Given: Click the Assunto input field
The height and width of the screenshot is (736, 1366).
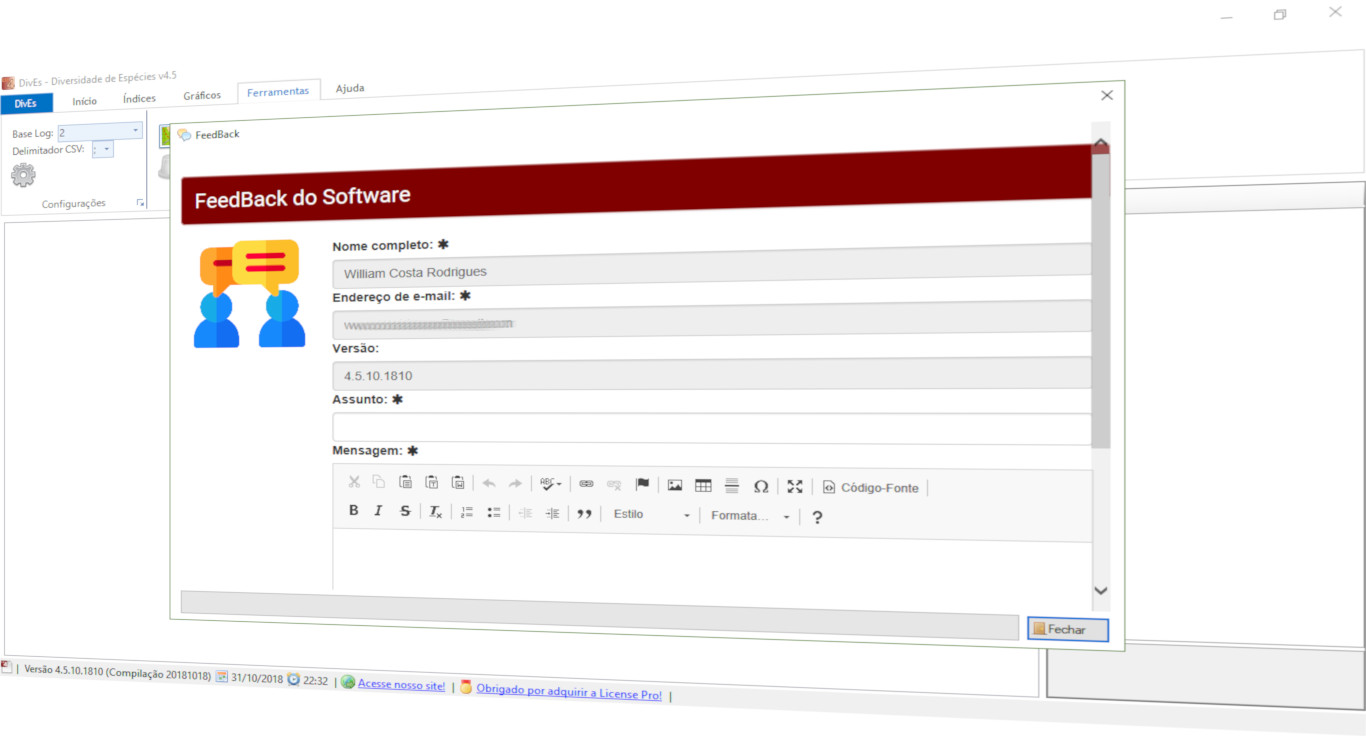Looking at the screenshot, I should tap(711, 429).
